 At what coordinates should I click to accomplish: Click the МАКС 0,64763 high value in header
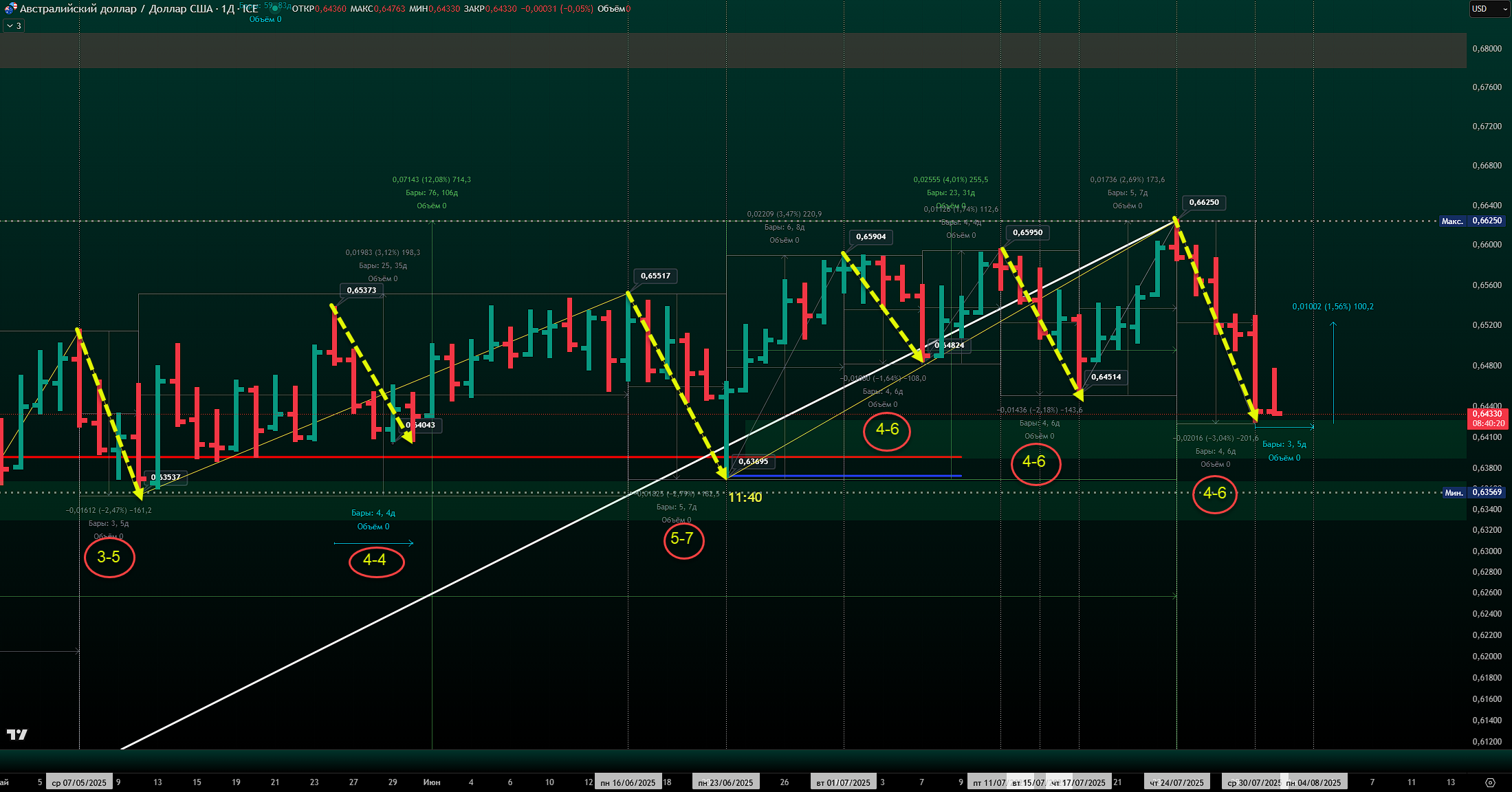[x=377, y=9]
